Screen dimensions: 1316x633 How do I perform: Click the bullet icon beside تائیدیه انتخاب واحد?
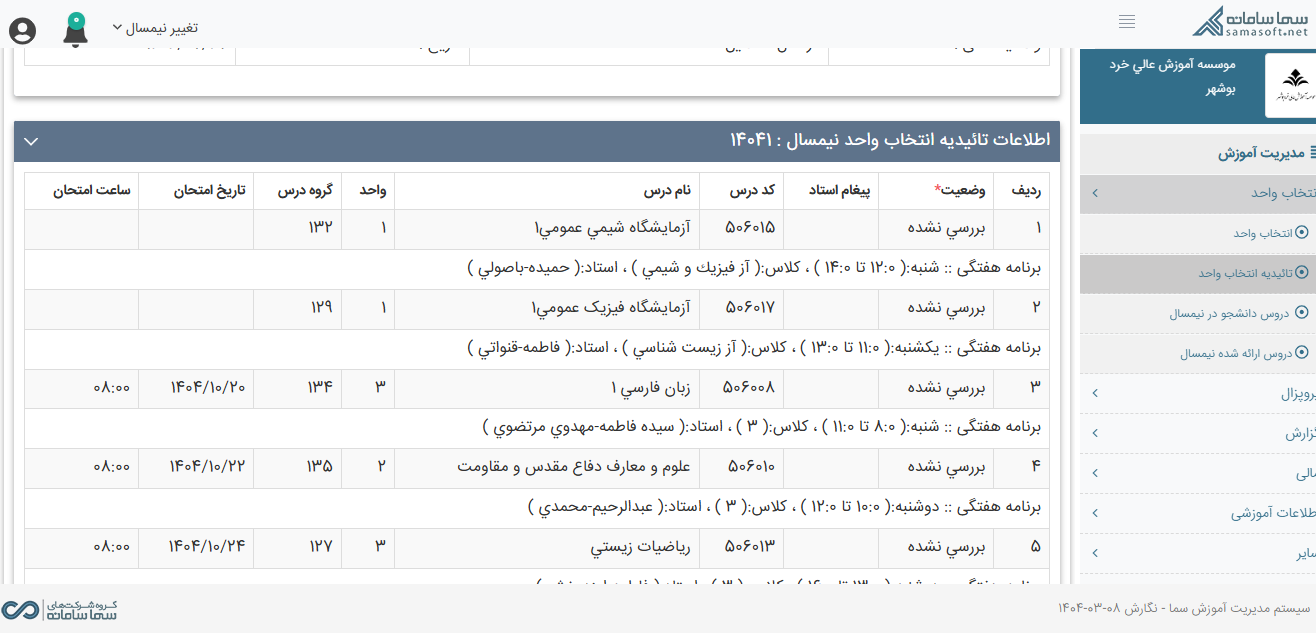point(1300,272)
